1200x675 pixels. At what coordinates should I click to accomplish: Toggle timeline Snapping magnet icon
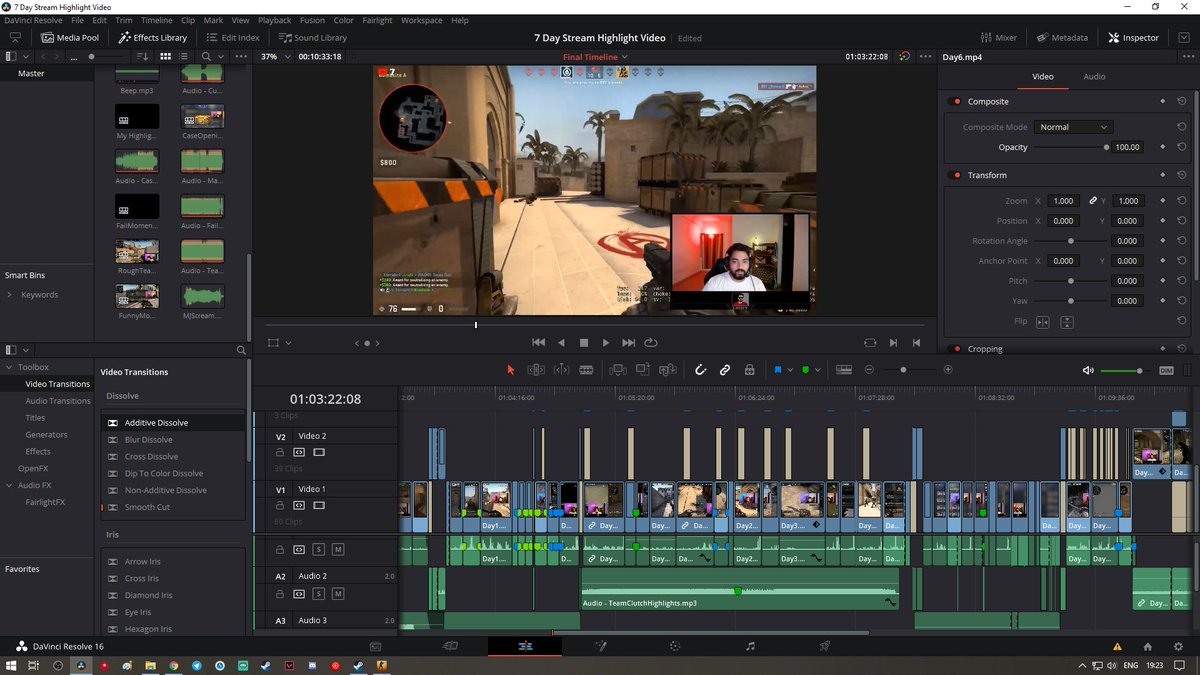click(x=700, y=370)
